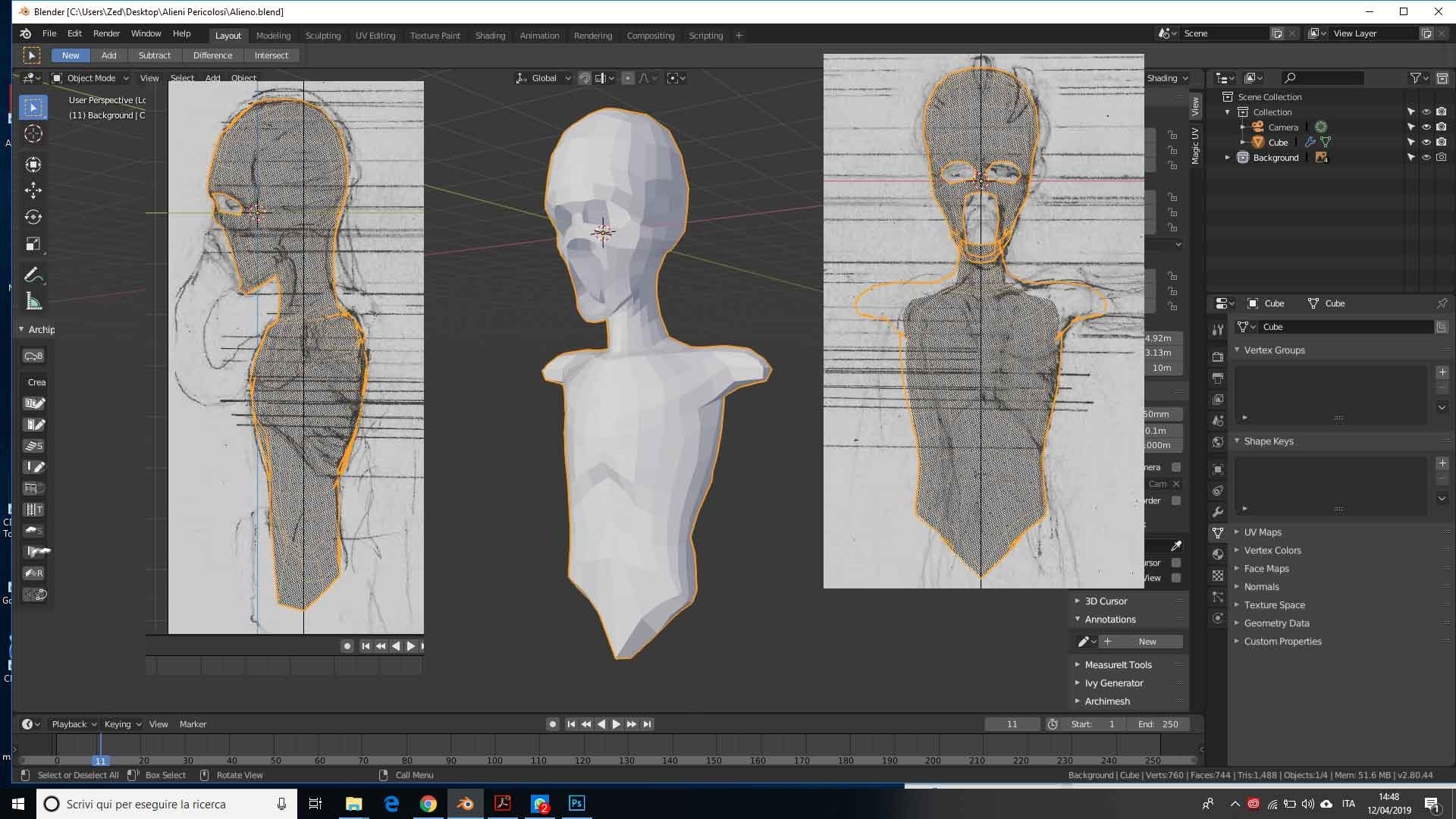The image size is (1456, 819).
Task: Open World properties tab
Action: tap(1218, 441)
